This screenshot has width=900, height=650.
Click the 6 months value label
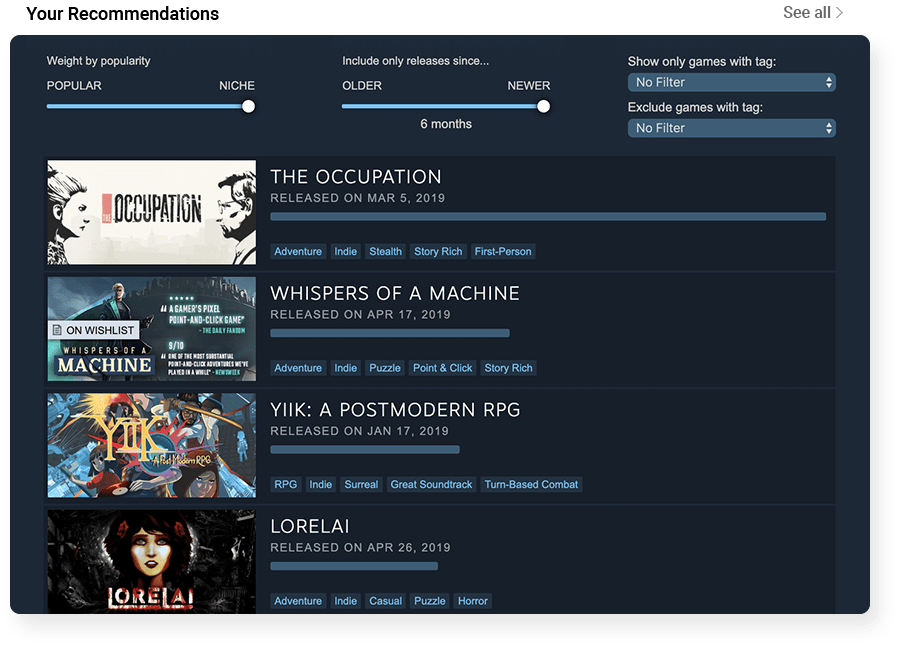tap(446, 124)
